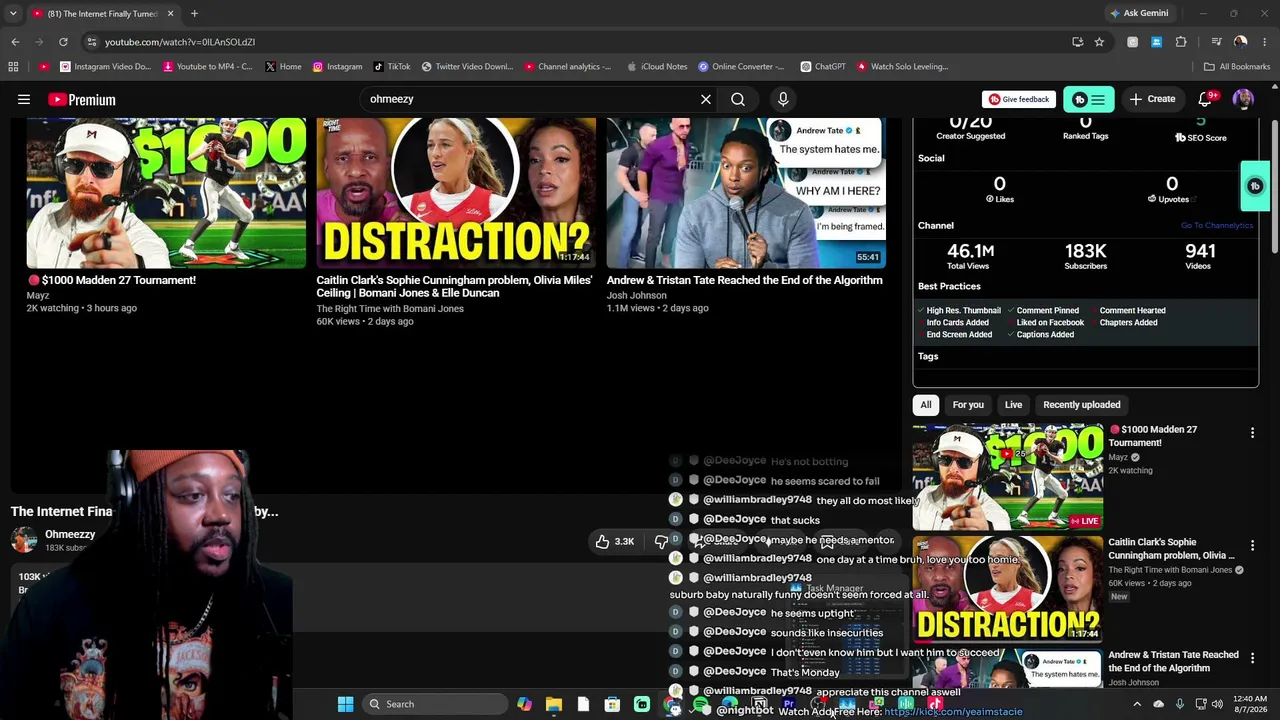Open the Ohmeezzy channel name
This screenshot has width=1280, height=720.
coord(70,535)
